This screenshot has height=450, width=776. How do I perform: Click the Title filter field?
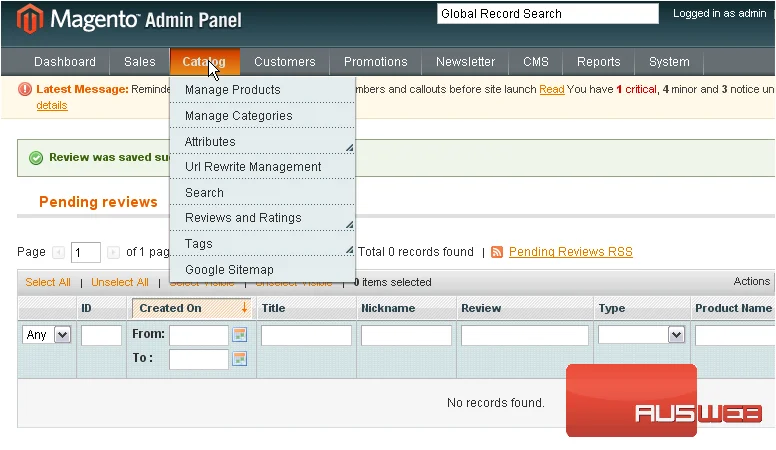306,335
